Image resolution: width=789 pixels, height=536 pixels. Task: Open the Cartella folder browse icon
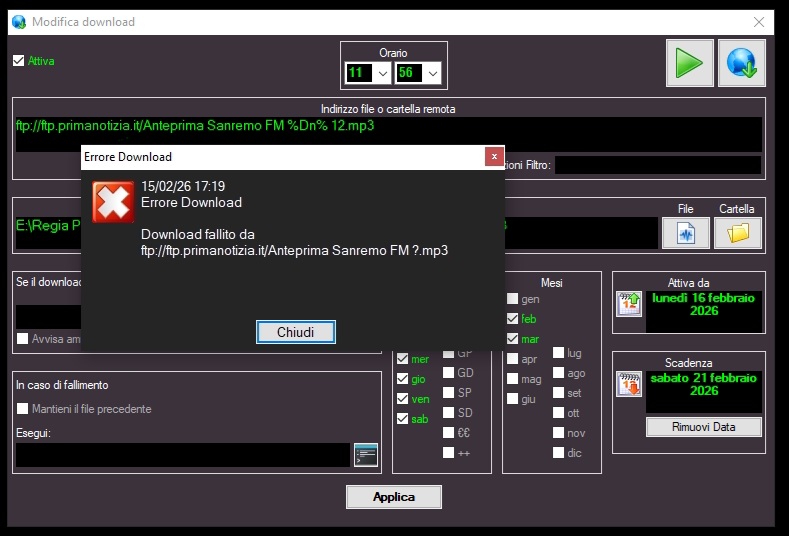tap(737, 233)
